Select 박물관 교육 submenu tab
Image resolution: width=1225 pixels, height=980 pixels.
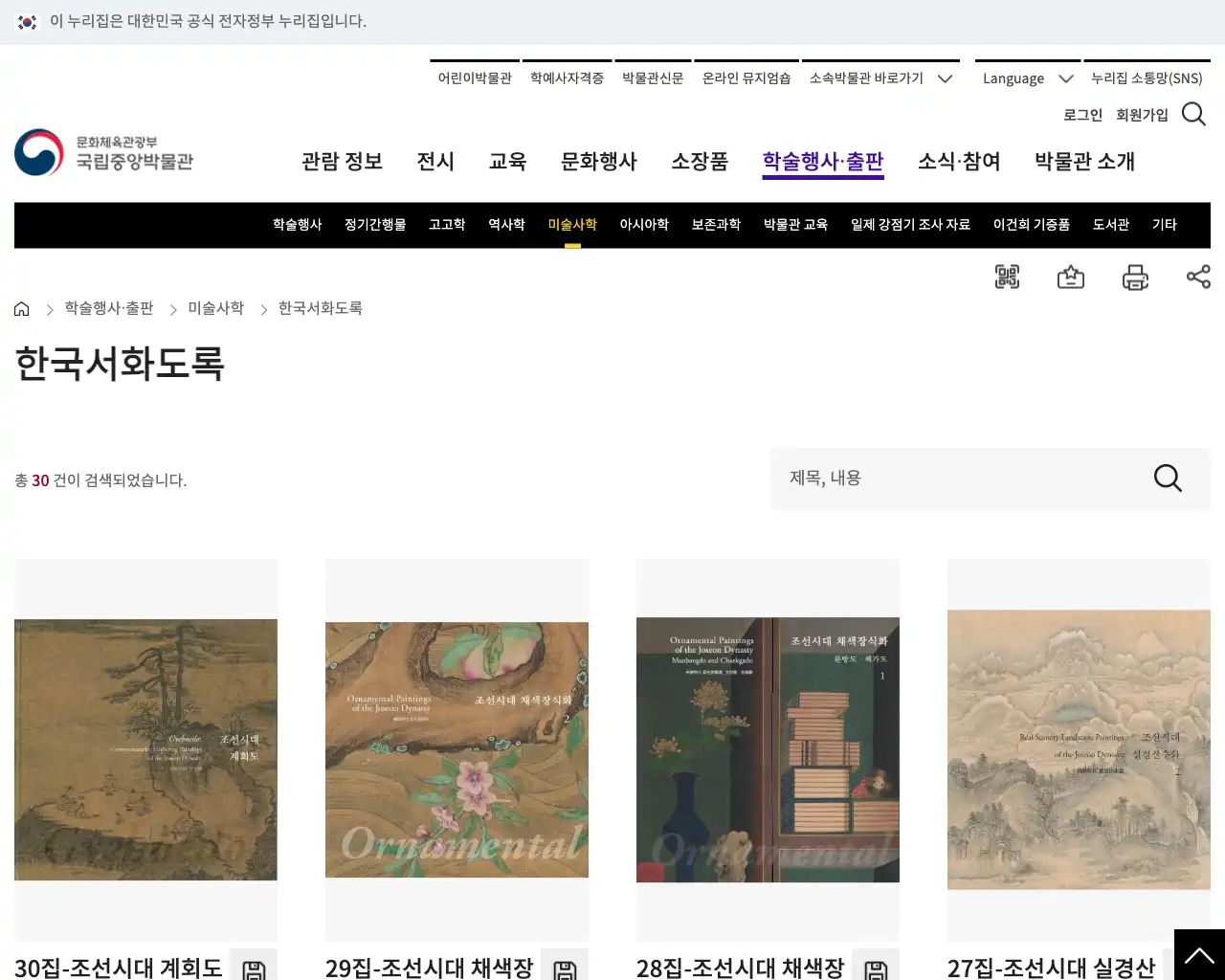pos(795,225)
